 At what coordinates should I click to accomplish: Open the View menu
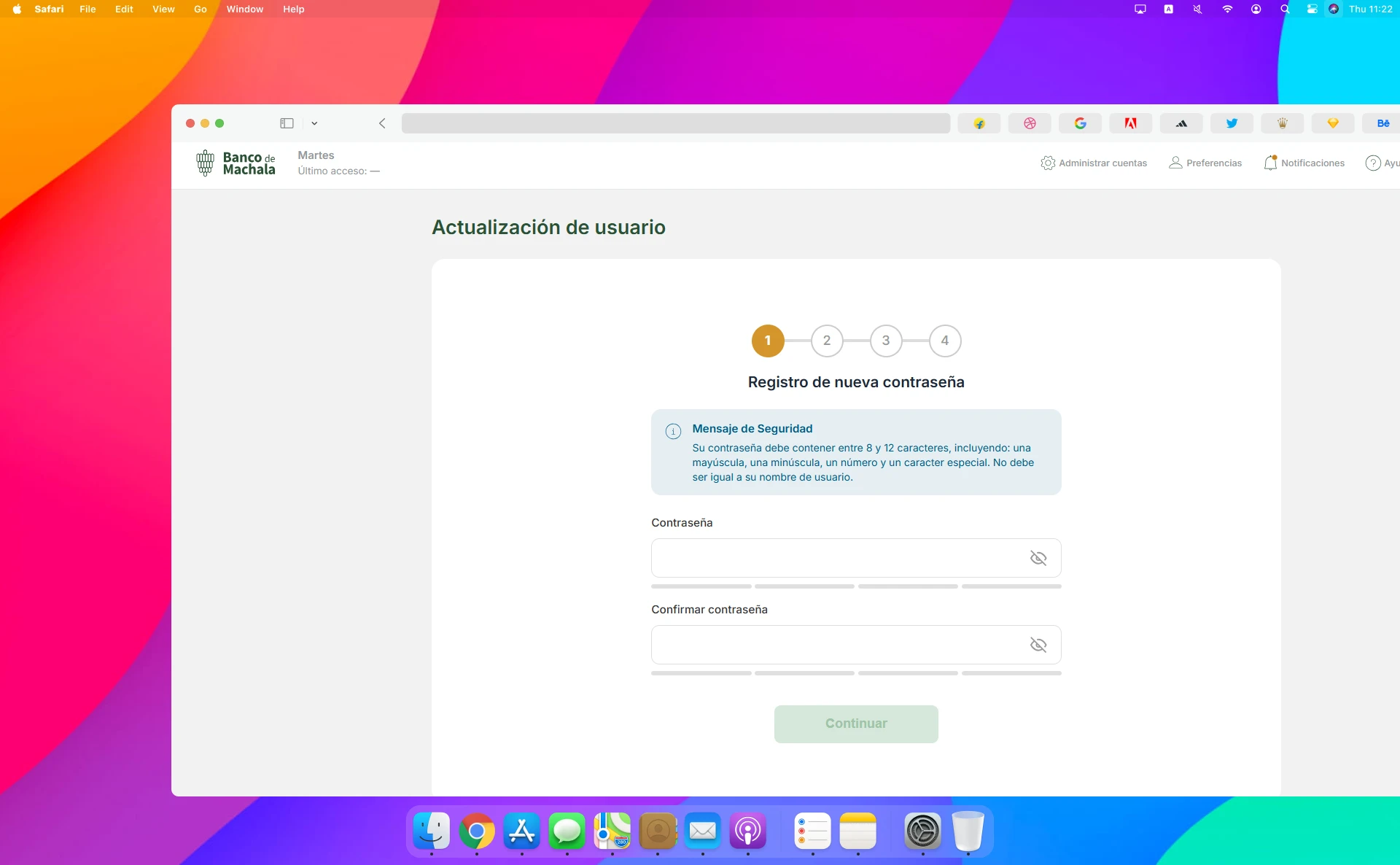pos(163,9)
